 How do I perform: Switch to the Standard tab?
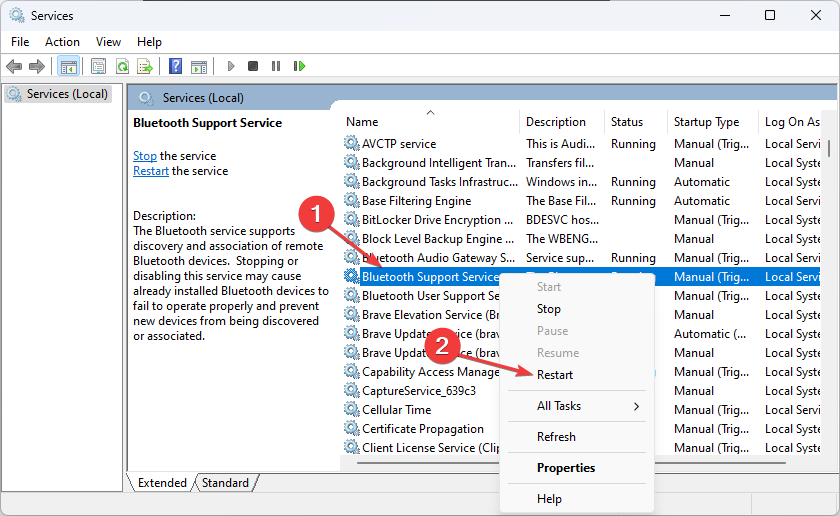(x=225, y=483)
